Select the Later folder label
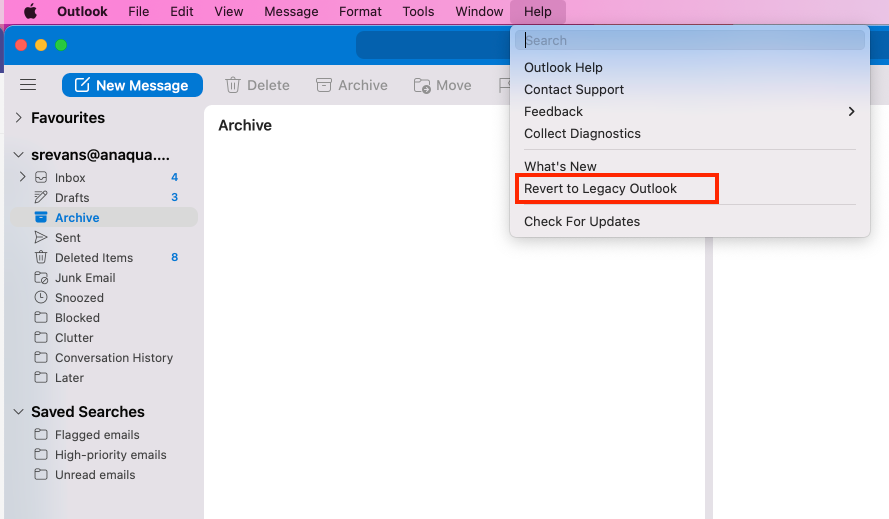 (69, 378)
